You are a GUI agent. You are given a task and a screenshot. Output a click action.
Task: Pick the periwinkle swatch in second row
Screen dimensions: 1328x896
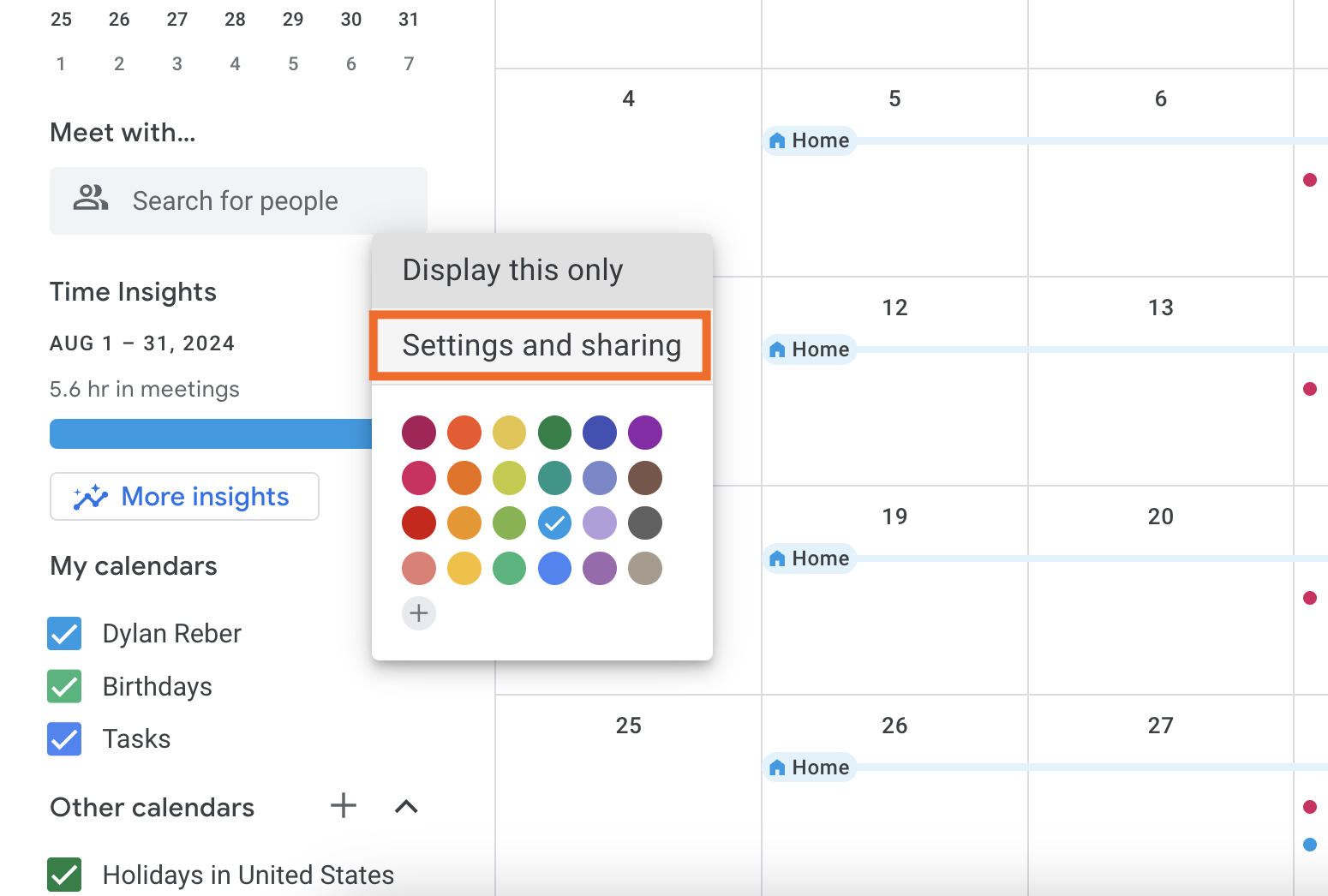click(x=600, y=478)
